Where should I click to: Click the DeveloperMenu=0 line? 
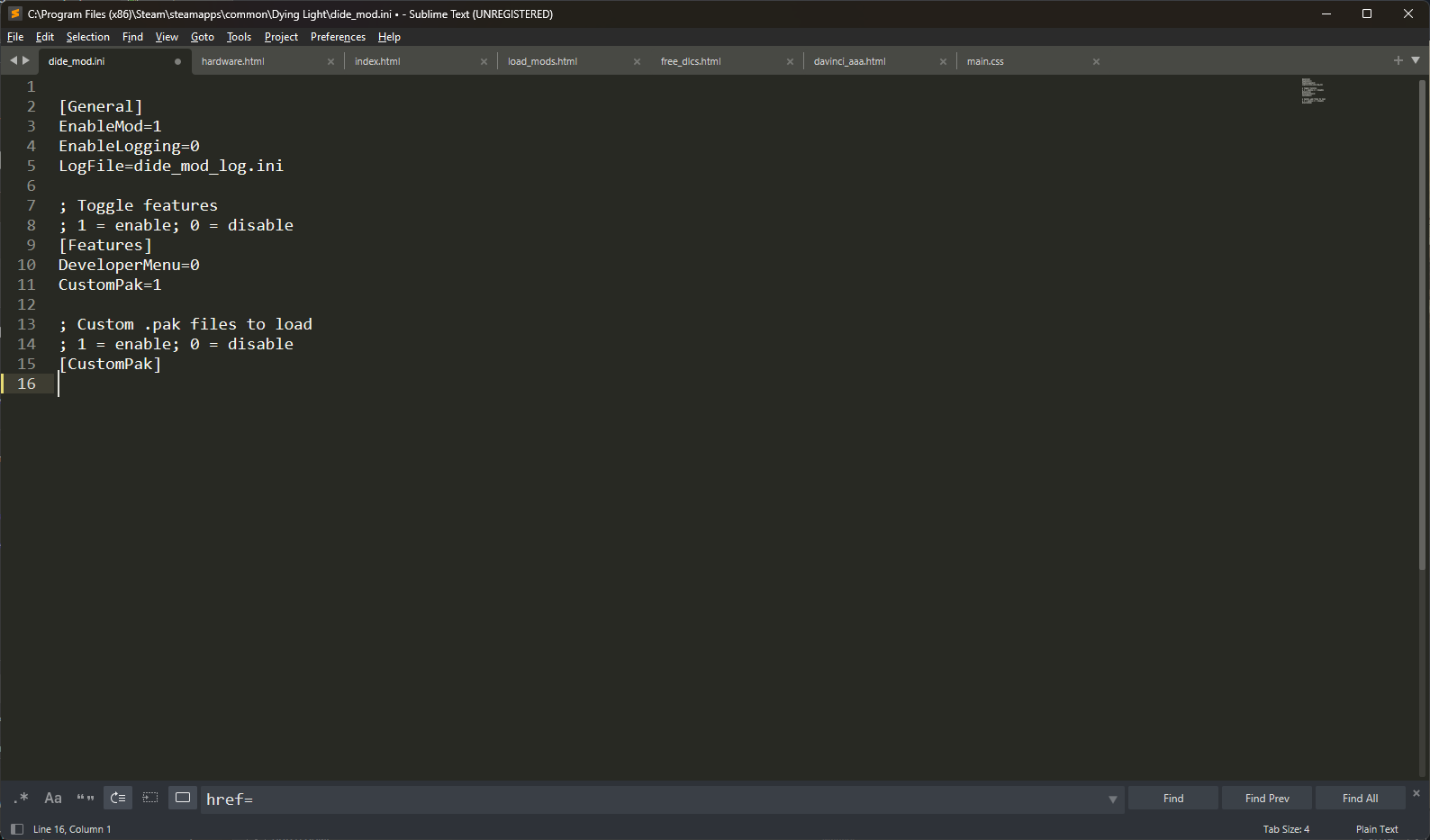point(129,265)
